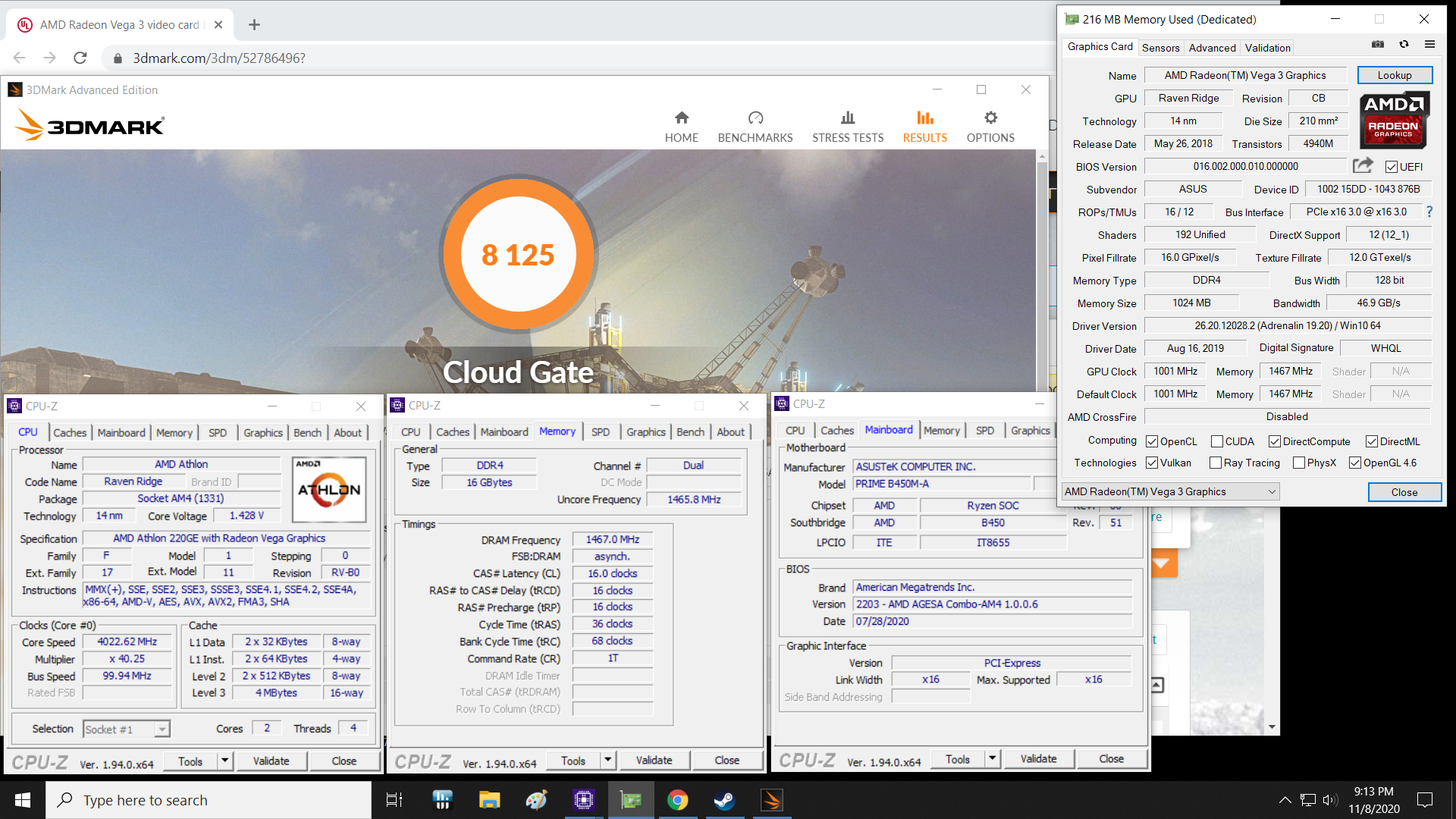1456x819 pixels.
Task: Open 3DMark taskbar icon
Action: pyautogui.click(x=771, y=800)
